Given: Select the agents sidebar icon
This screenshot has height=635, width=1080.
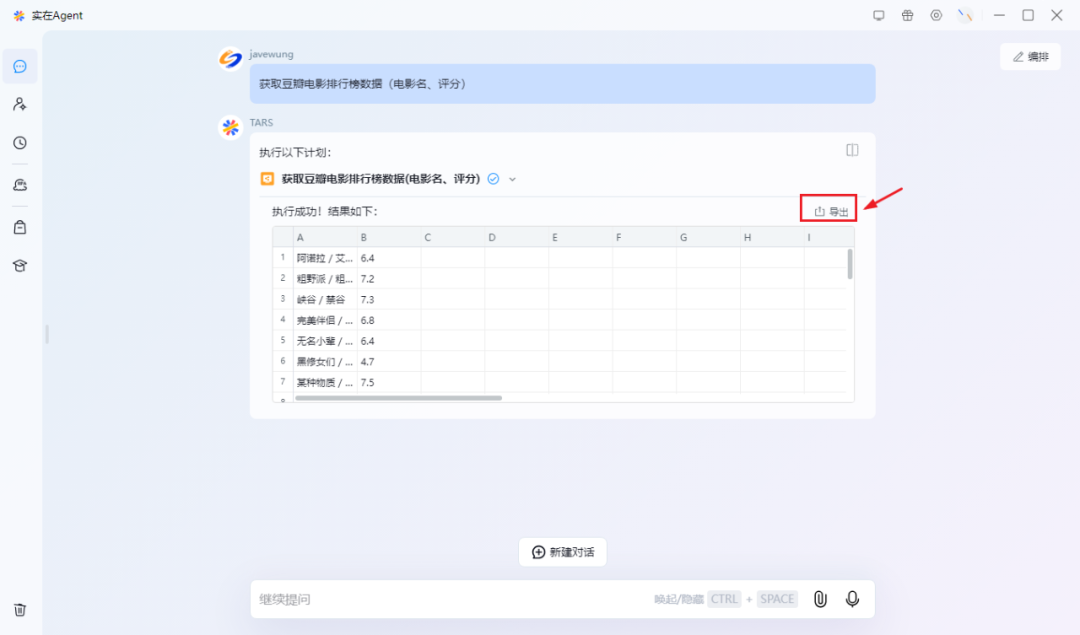Looking at the screenshot, I should tap(20, 103).
